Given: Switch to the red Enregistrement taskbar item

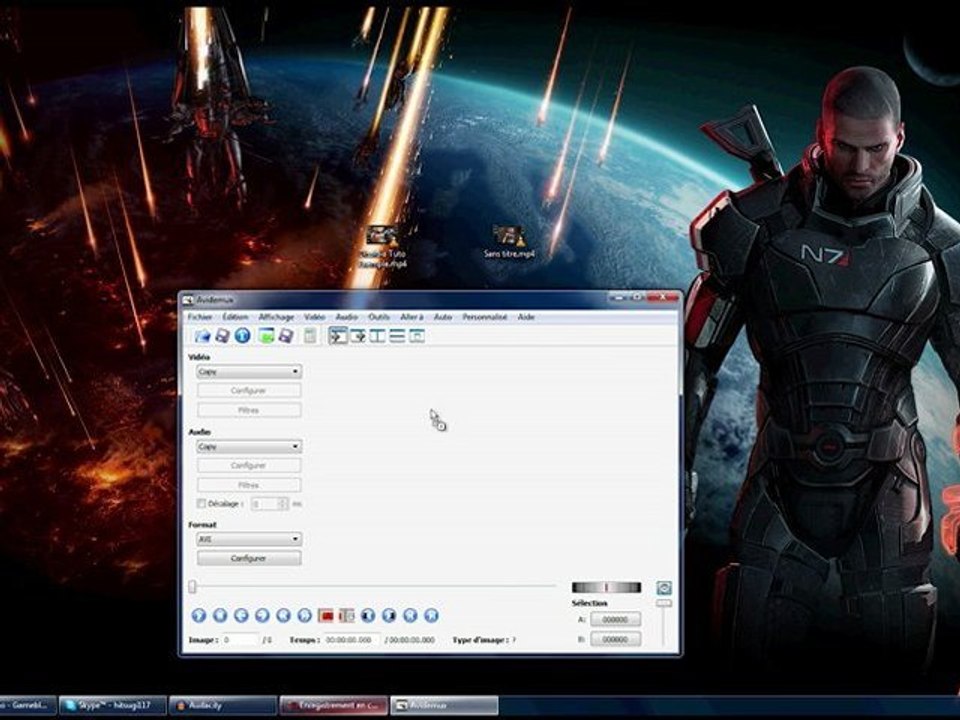Looking at the screenshot, I should (334, 705).
